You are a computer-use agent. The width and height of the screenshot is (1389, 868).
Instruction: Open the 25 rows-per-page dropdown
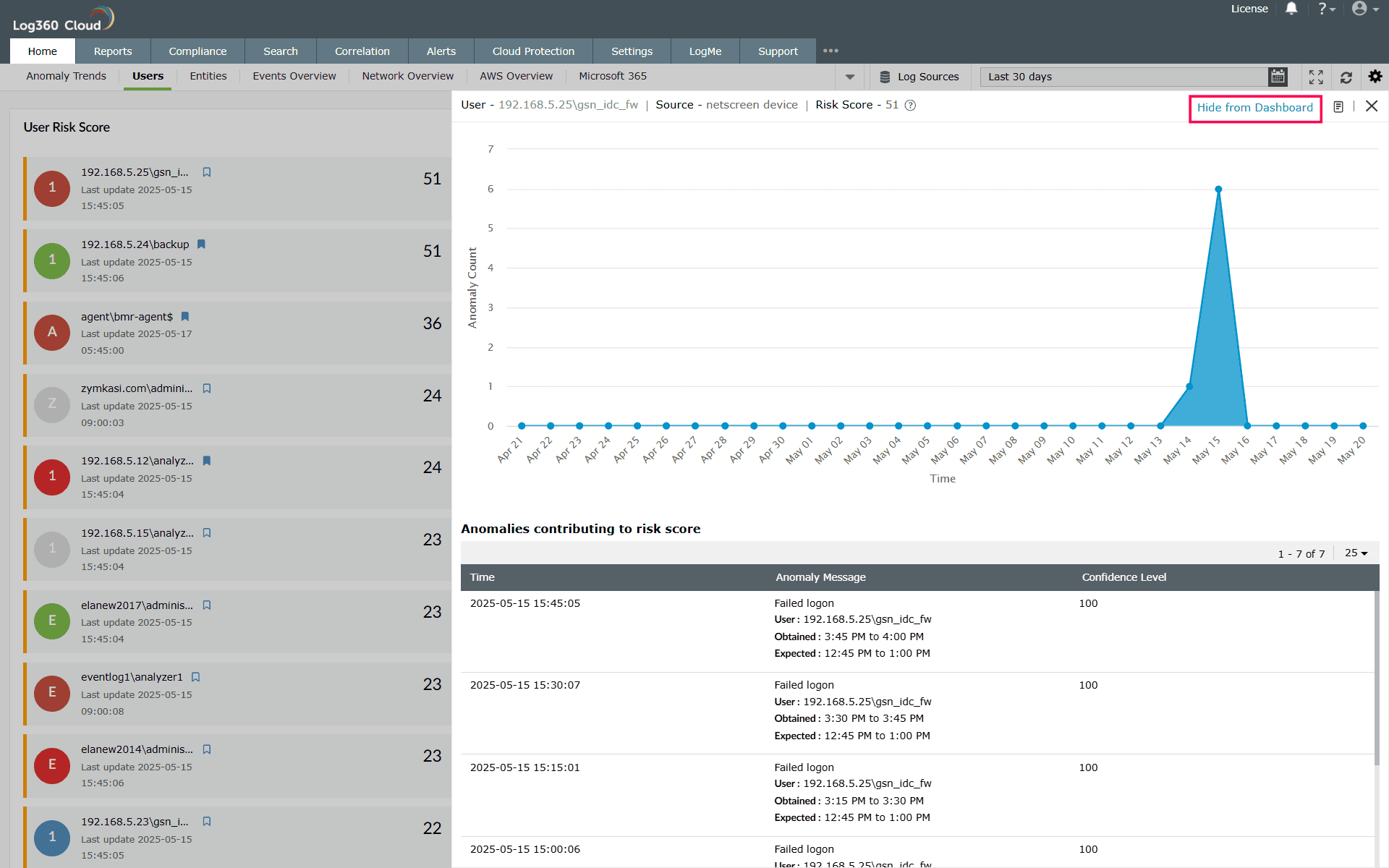[1356, 553]
